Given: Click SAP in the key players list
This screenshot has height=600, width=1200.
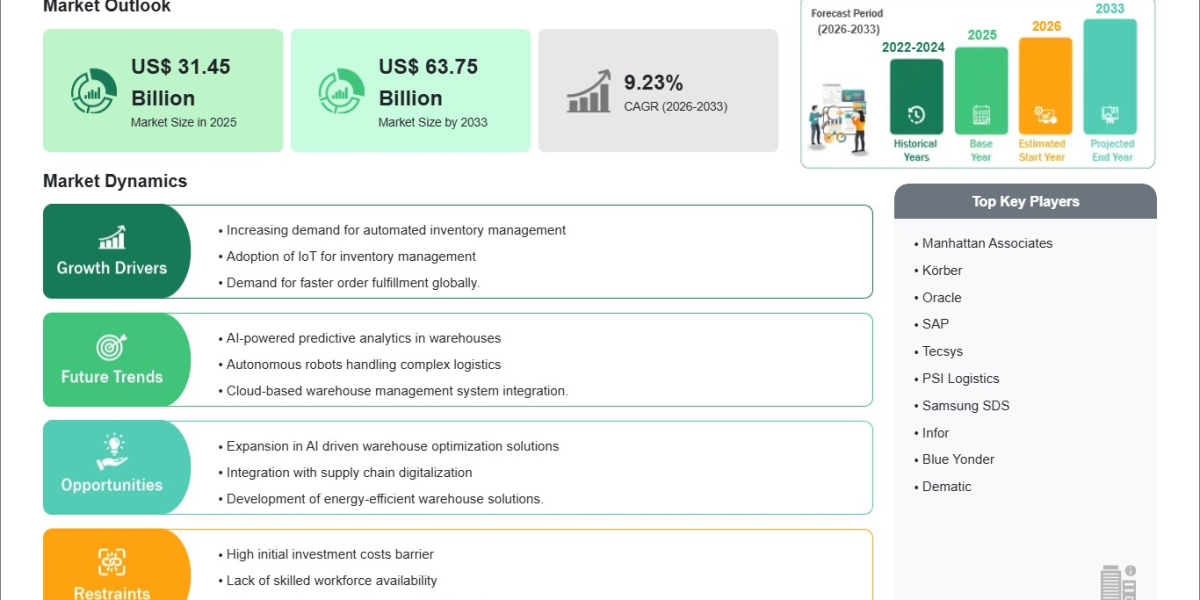Looking at the screenshot, I should pos(936,324).
